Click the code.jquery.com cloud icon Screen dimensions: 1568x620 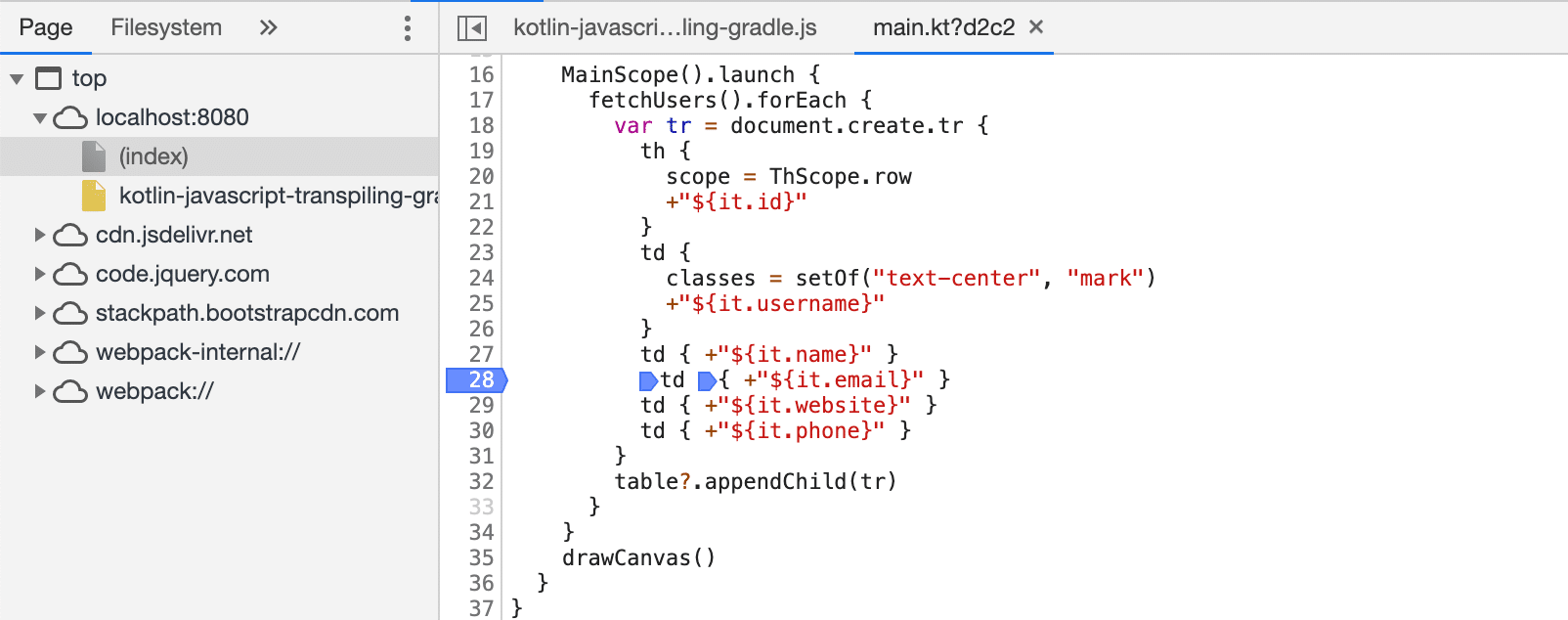pyautogui.click(x=70, y=275)
